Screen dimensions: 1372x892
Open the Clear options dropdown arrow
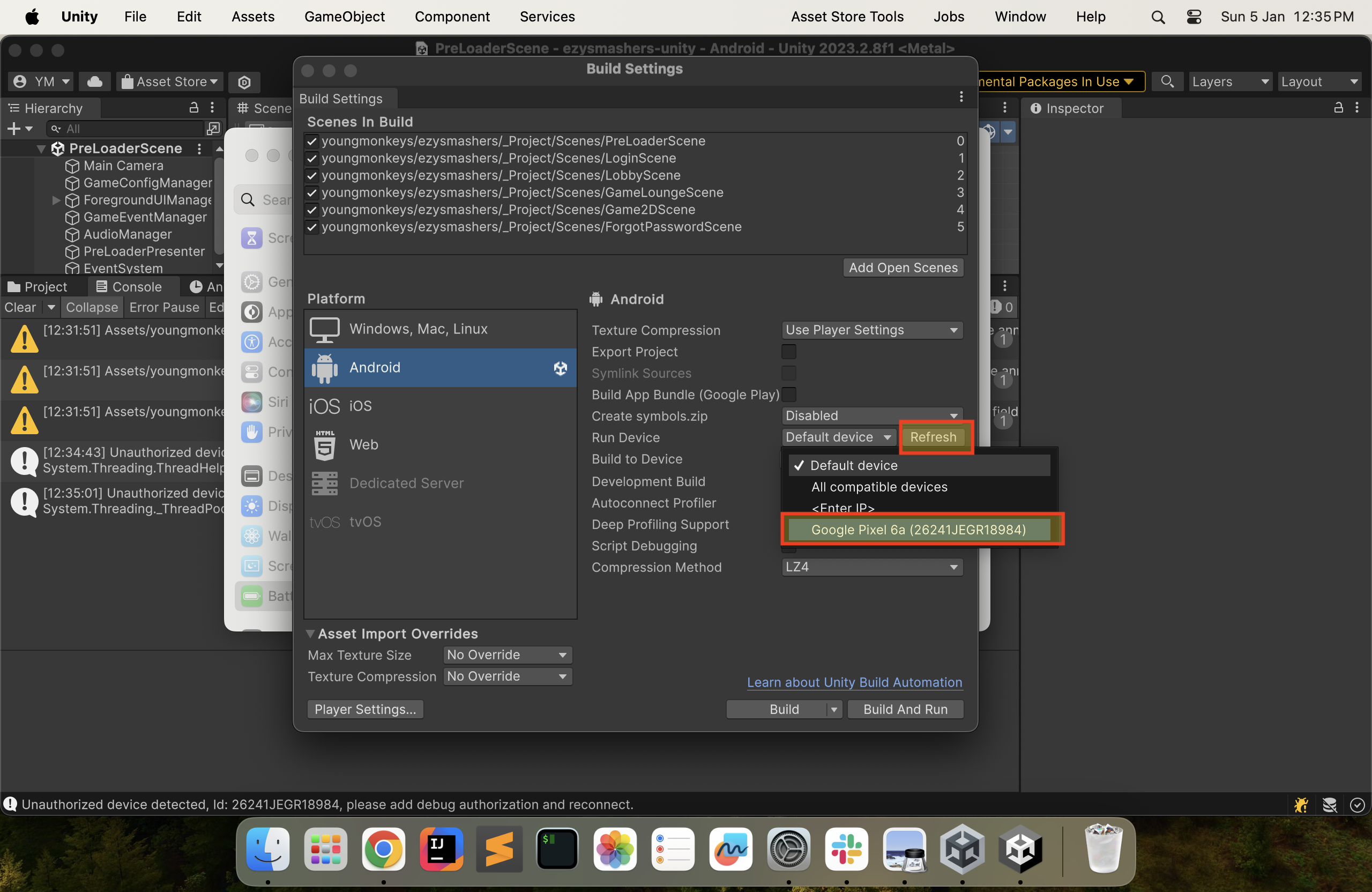(x=51, y=307)
